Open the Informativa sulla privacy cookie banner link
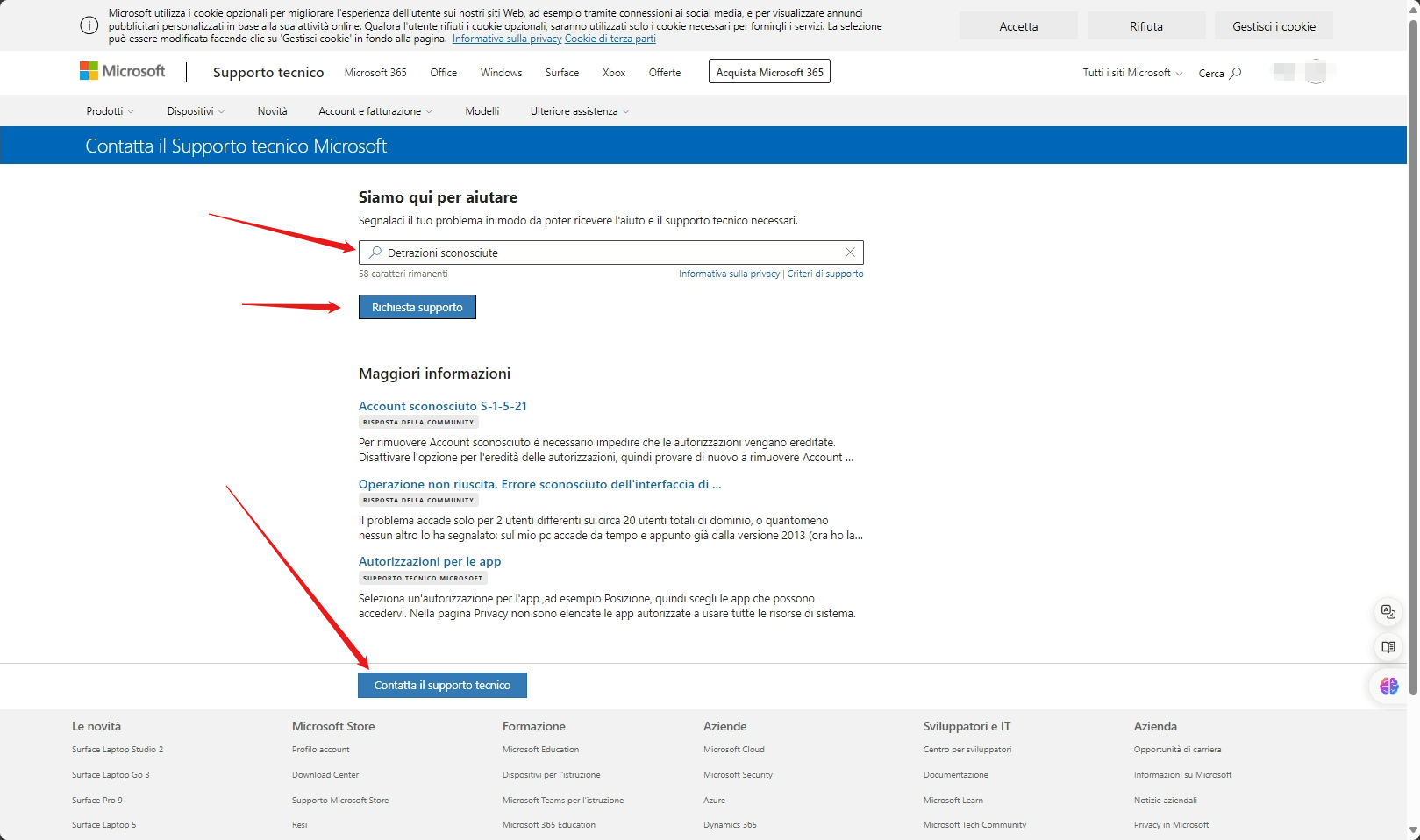The width and height of the screenshot is (1420, 840). click(x=507, y=39)
